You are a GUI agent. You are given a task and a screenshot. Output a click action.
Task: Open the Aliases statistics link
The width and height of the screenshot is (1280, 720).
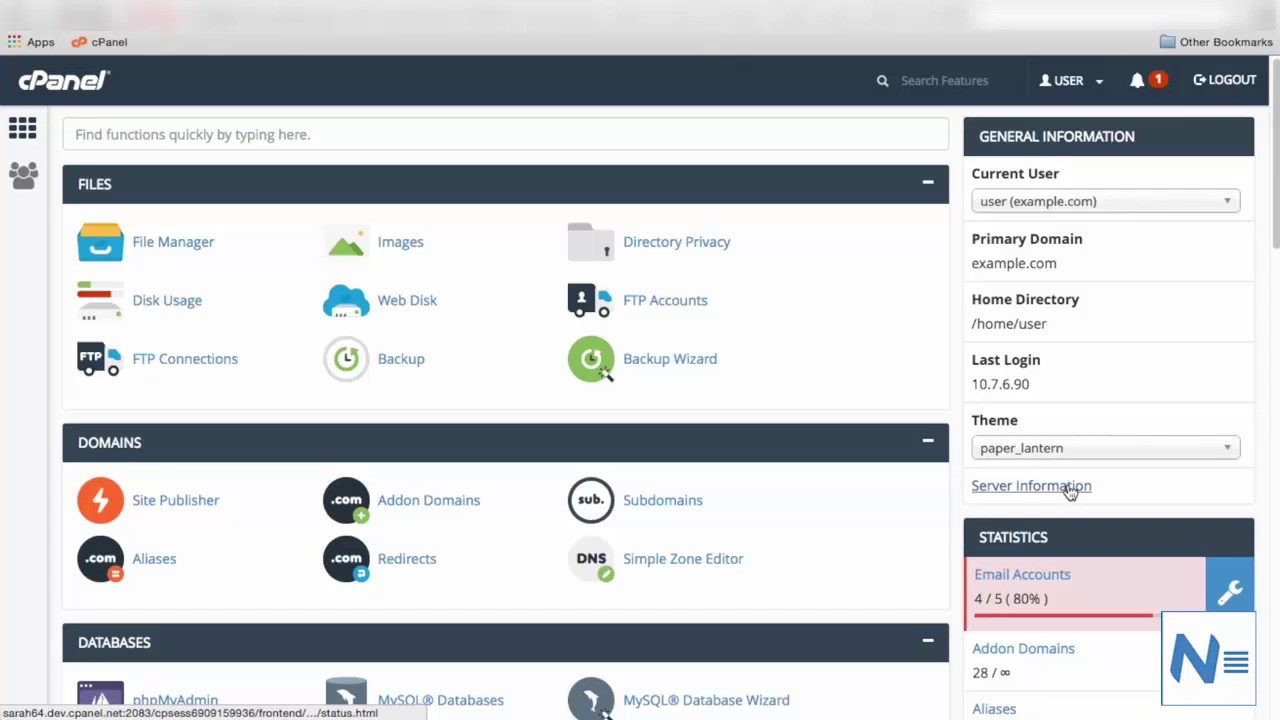tap(994, 709)
